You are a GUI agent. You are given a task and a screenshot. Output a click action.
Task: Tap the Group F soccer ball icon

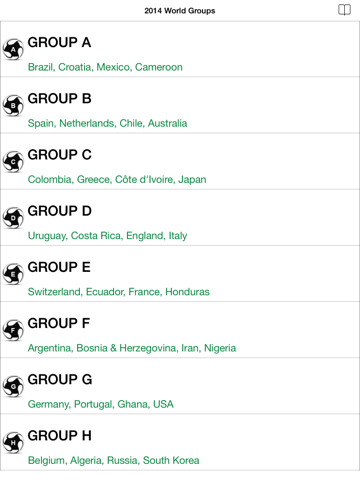13,330
